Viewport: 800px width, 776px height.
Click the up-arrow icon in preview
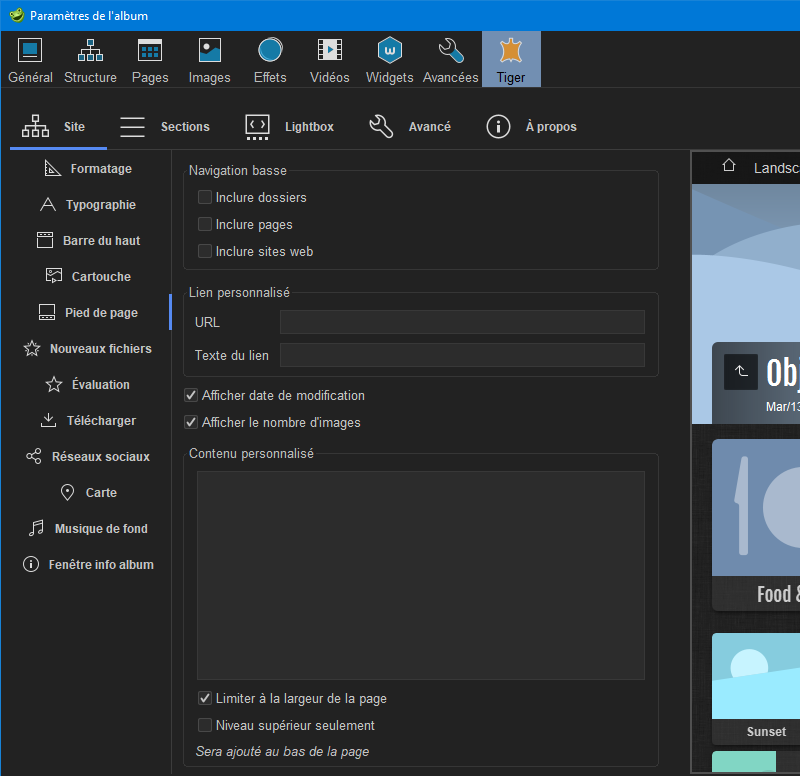point(741,372)
